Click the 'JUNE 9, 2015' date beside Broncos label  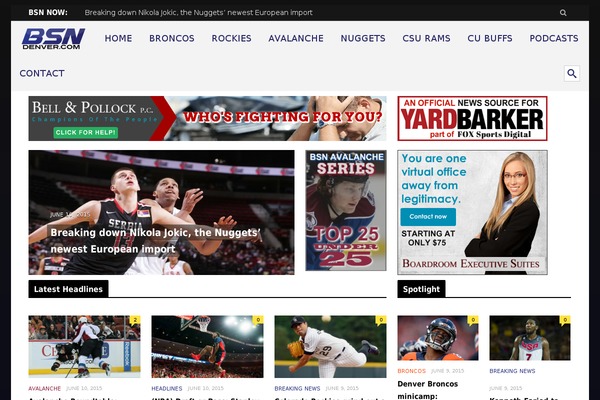[x=447, y=371]
